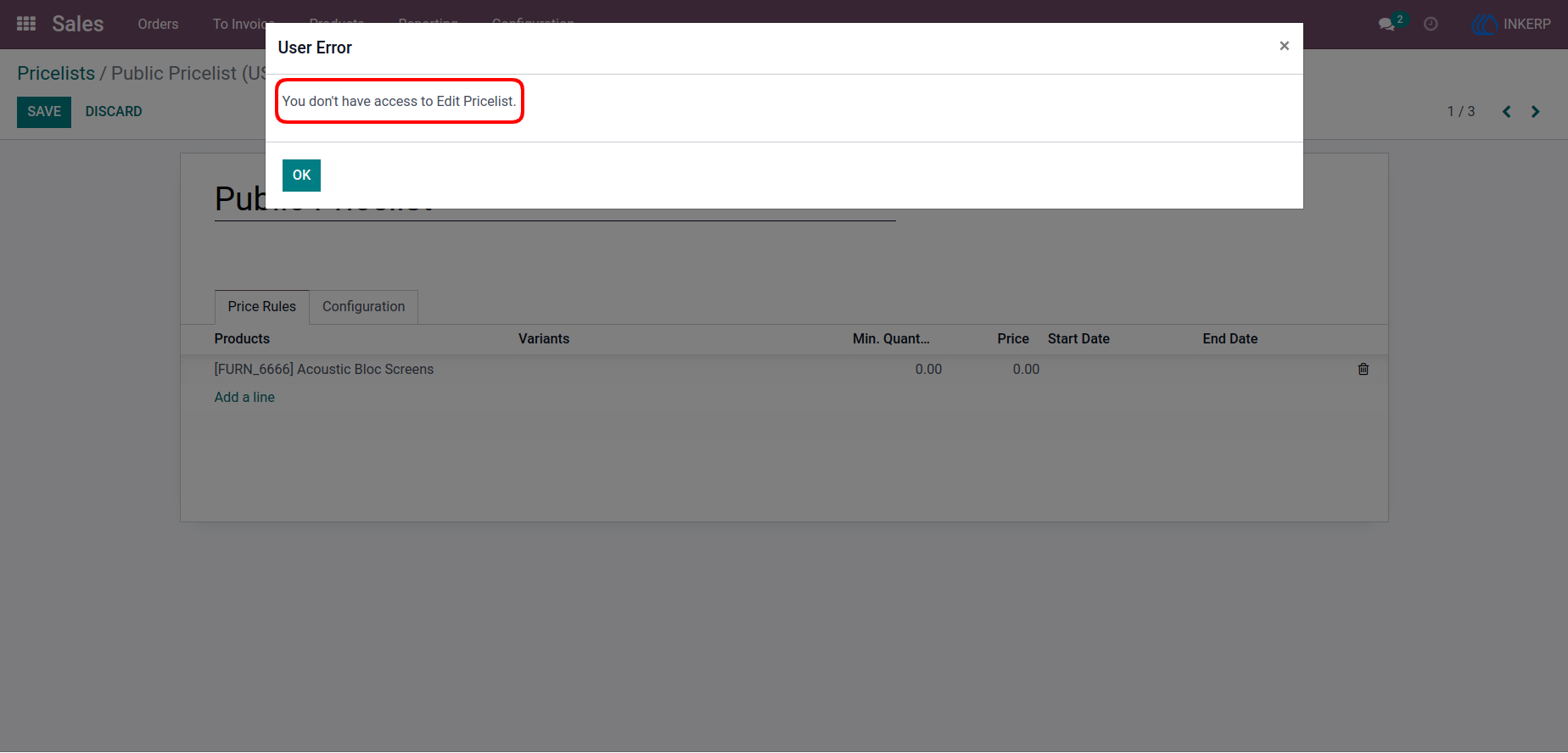The width and height of the screenshot is (1568, 753).
Task: Confirm the error with OK button
Action: (301, 176)
